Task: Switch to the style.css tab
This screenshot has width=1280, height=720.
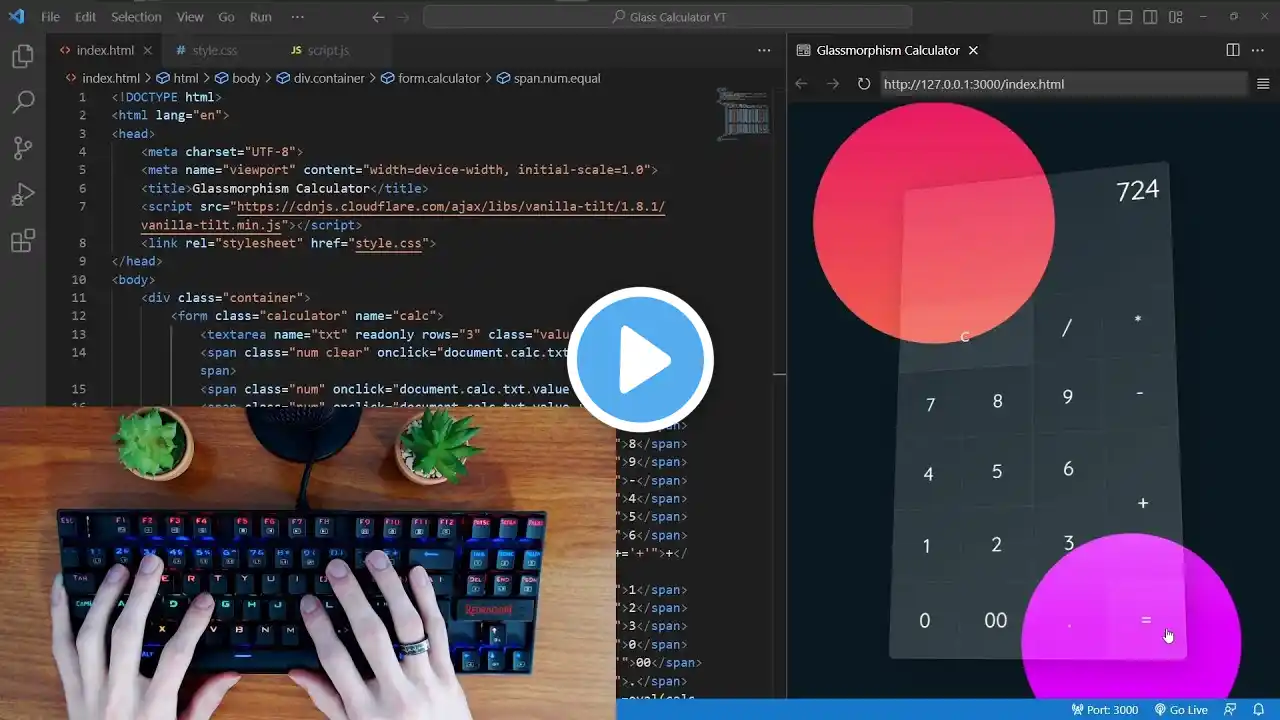Action: [x=215, y=50]
